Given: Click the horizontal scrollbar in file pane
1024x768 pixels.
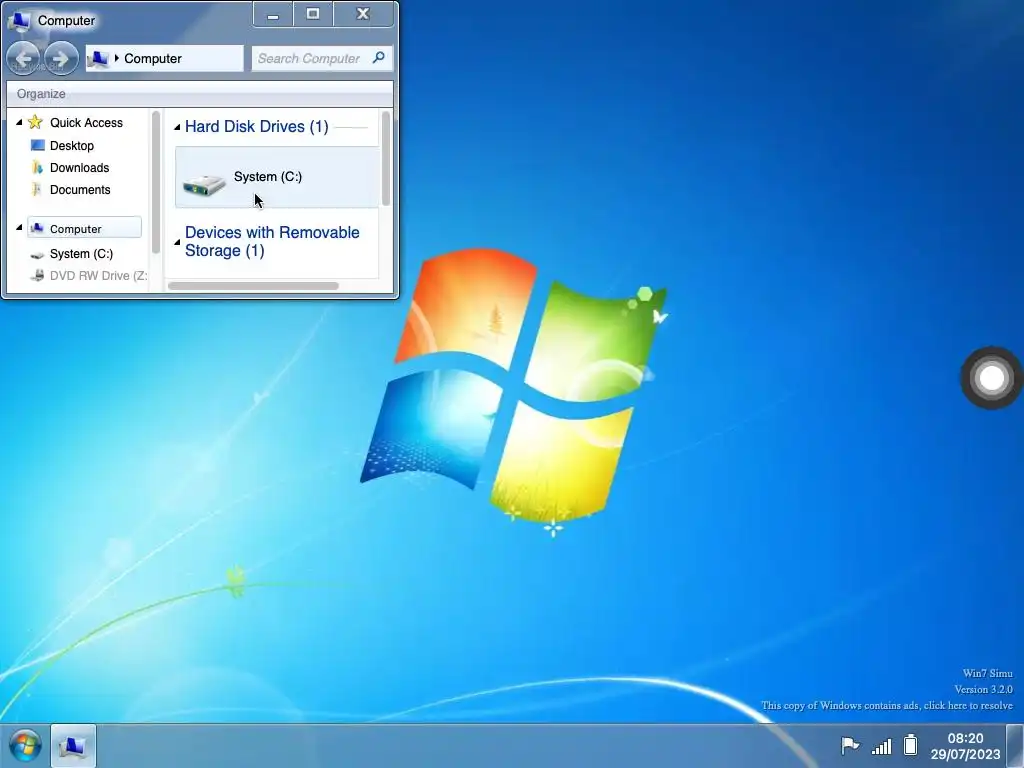Looking at the screenshot, I should [x=253, y=285].
